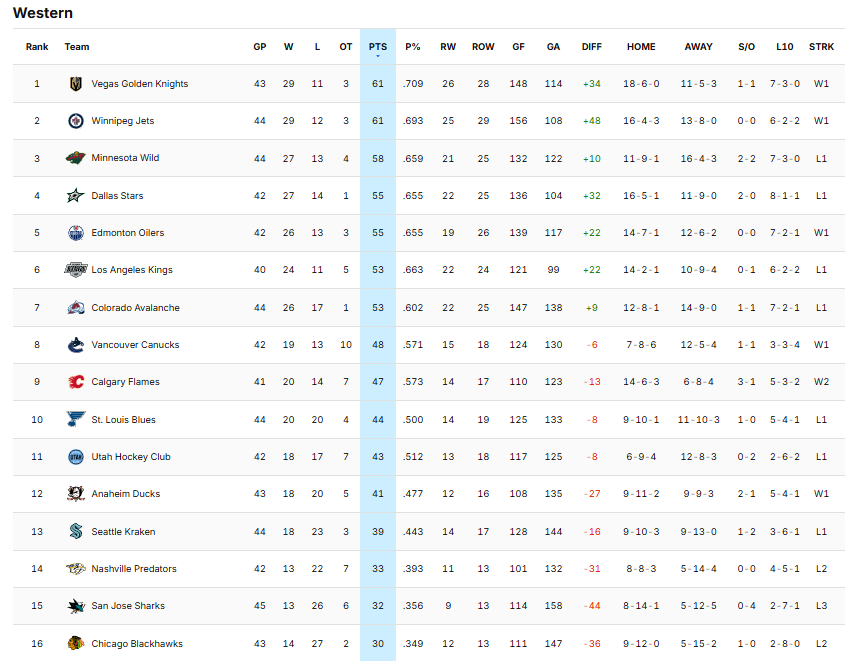This screenshot has height=661, width=854.
Task: Click the Vancouver Canucks logo
Action: pos(76,345)
